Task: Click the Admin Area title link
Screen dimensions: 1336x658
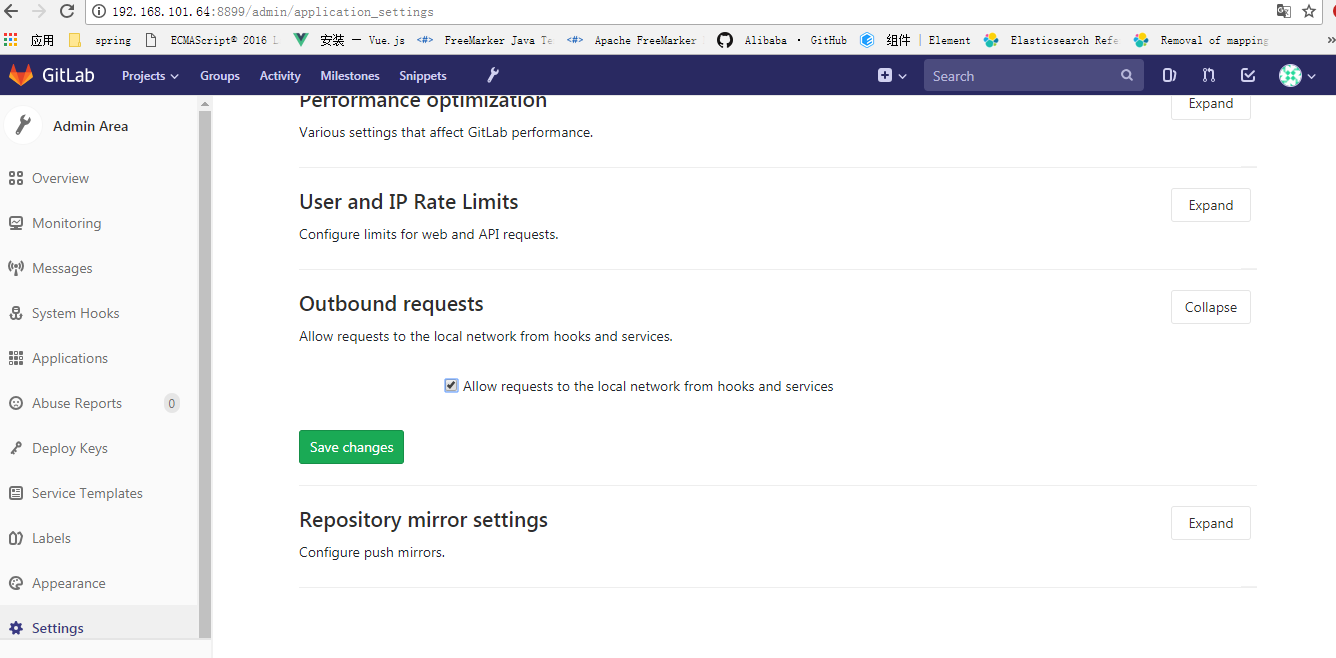Action: point(90,126)
